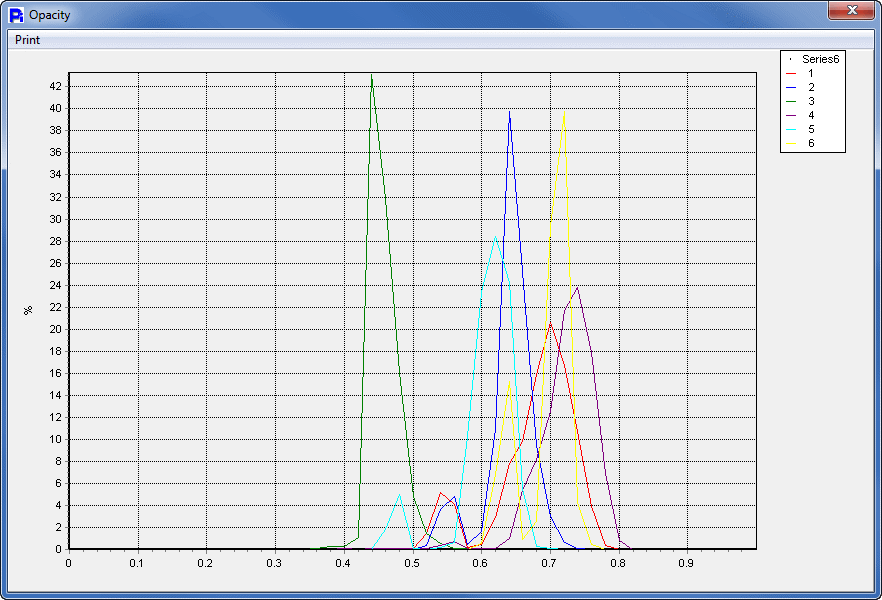Click y-axis label 20
882x600 pixels.
click(x=56, y=329)
